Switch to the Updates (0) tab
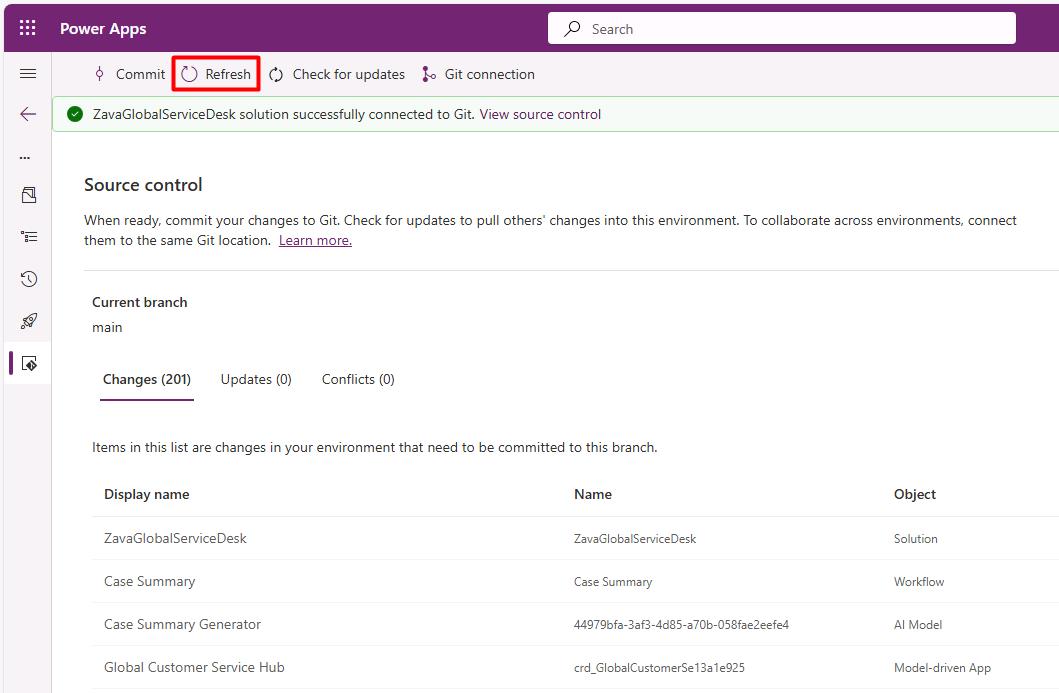 [x=256, y=380]
